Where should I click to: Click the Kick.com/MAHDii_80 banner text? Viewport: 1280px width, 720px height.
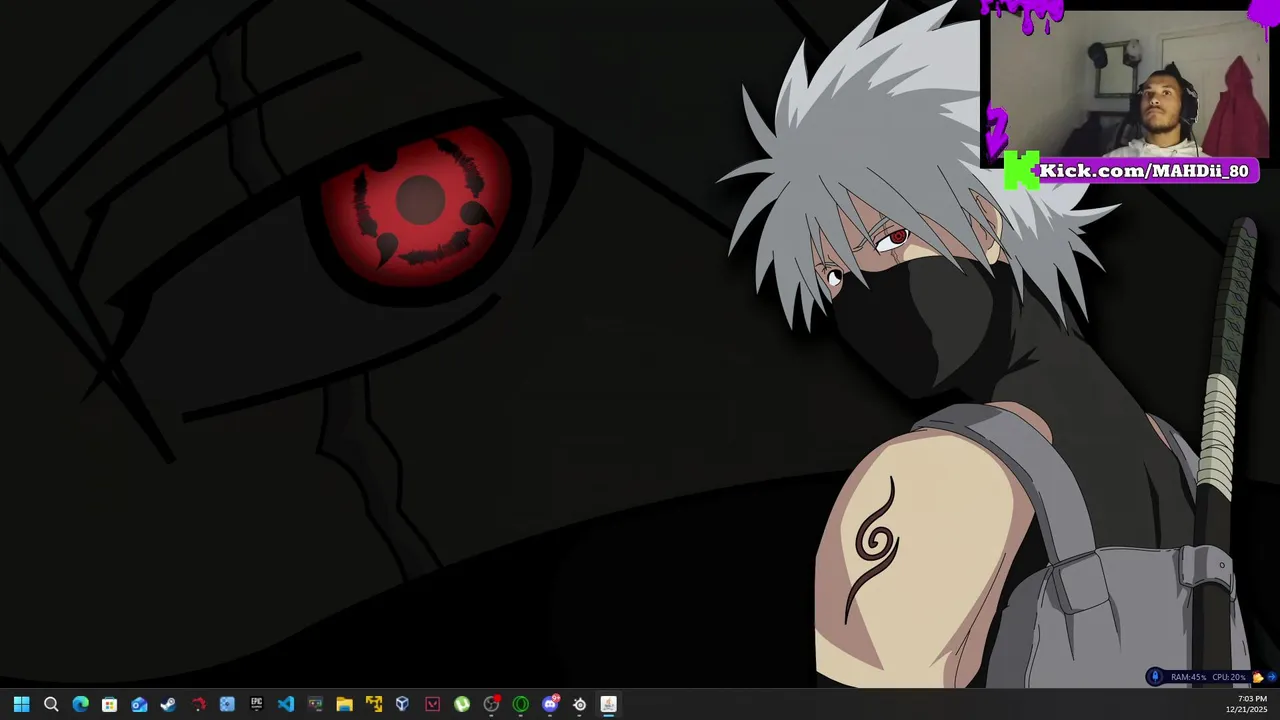[x=1144, y=171]
